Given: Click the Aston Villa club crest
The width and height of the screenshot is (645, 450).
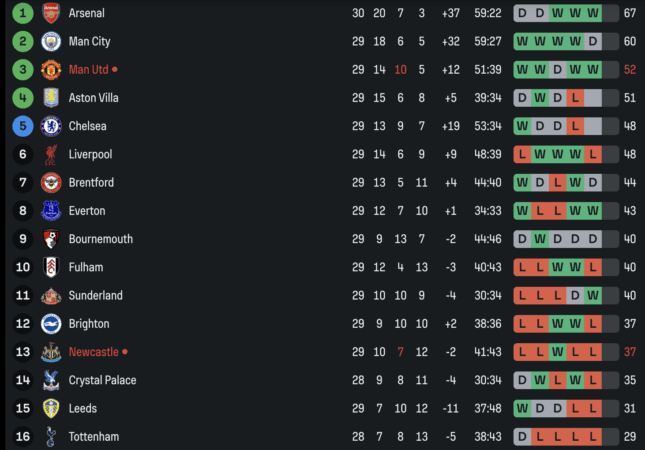Looking at the screenshot, I should point(51,98).
